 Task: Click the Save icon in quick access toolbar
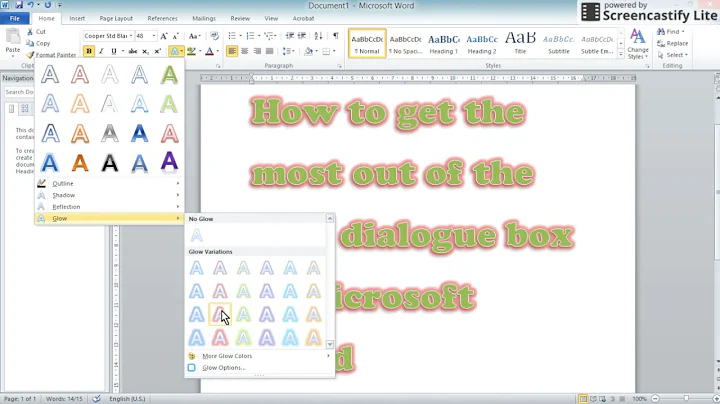[19, 5]
